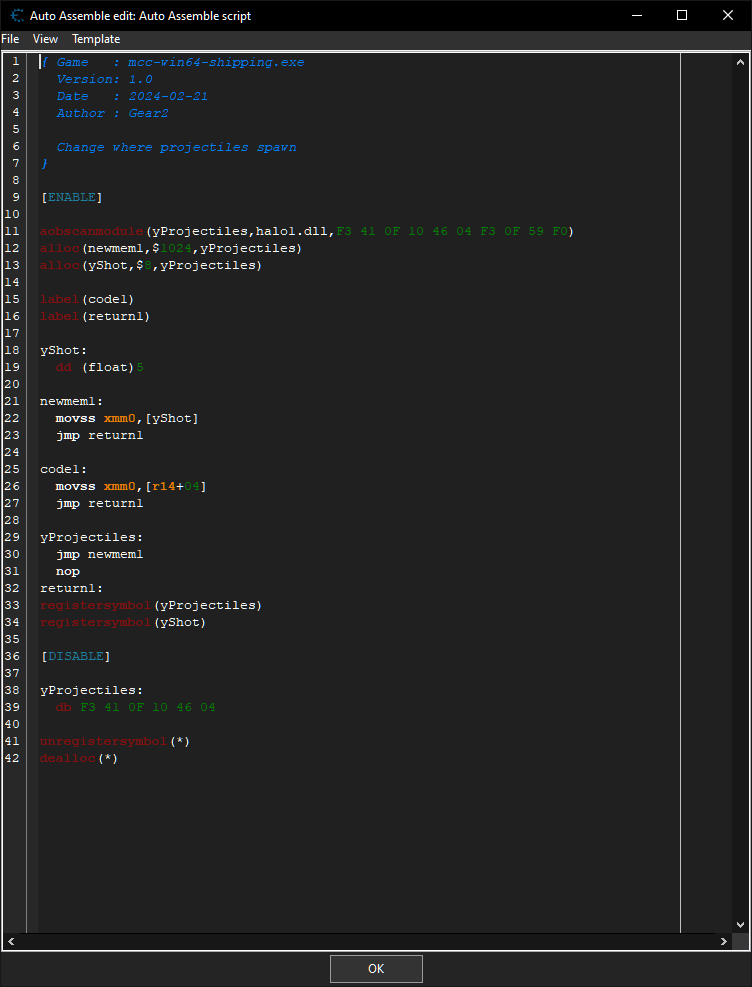Place cursor on the [ENABLE] section line
752x987 pixels.
point(71,196)
